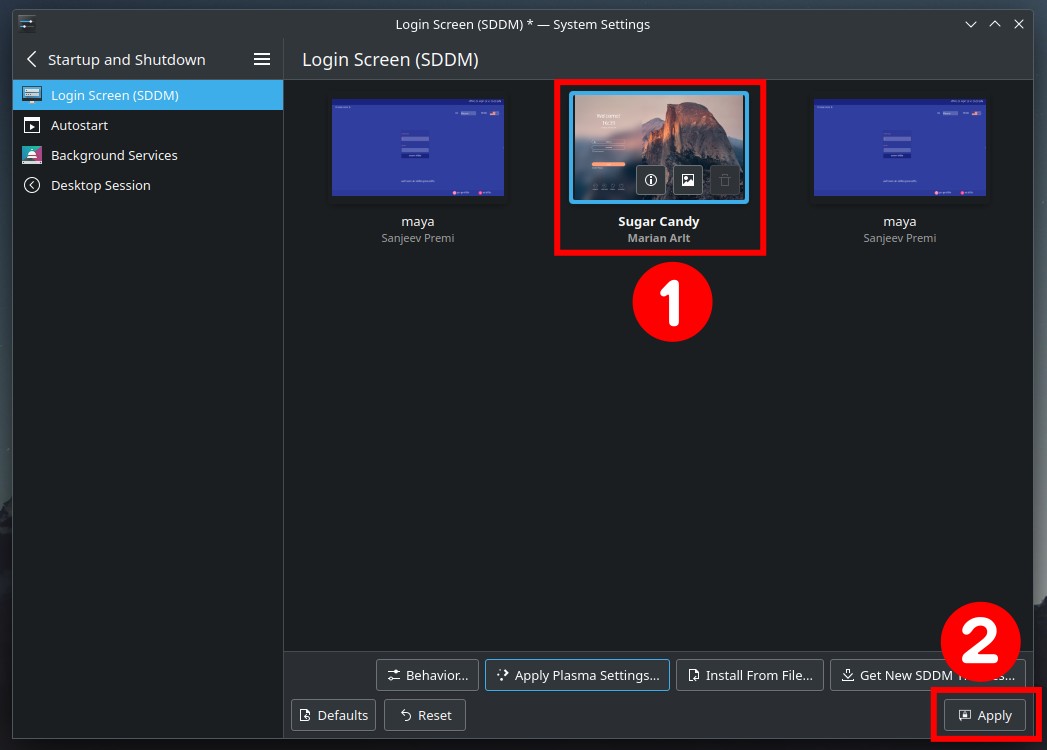Minimize the System Settings window

point(971,24)
